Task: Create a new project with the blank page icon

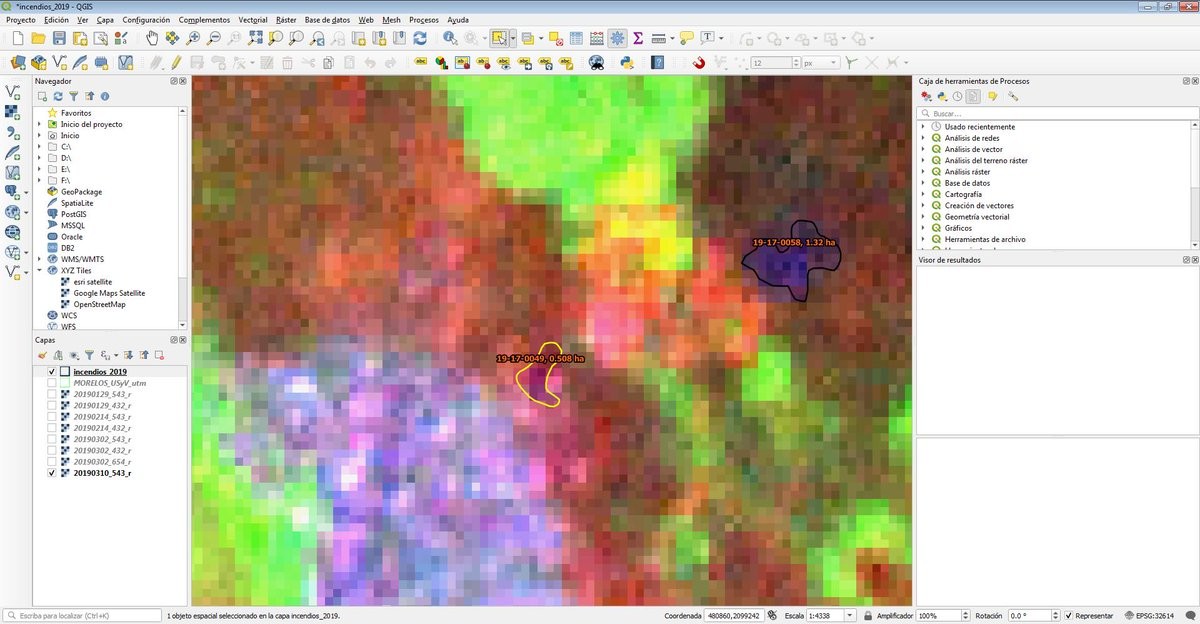Action: 17,38
